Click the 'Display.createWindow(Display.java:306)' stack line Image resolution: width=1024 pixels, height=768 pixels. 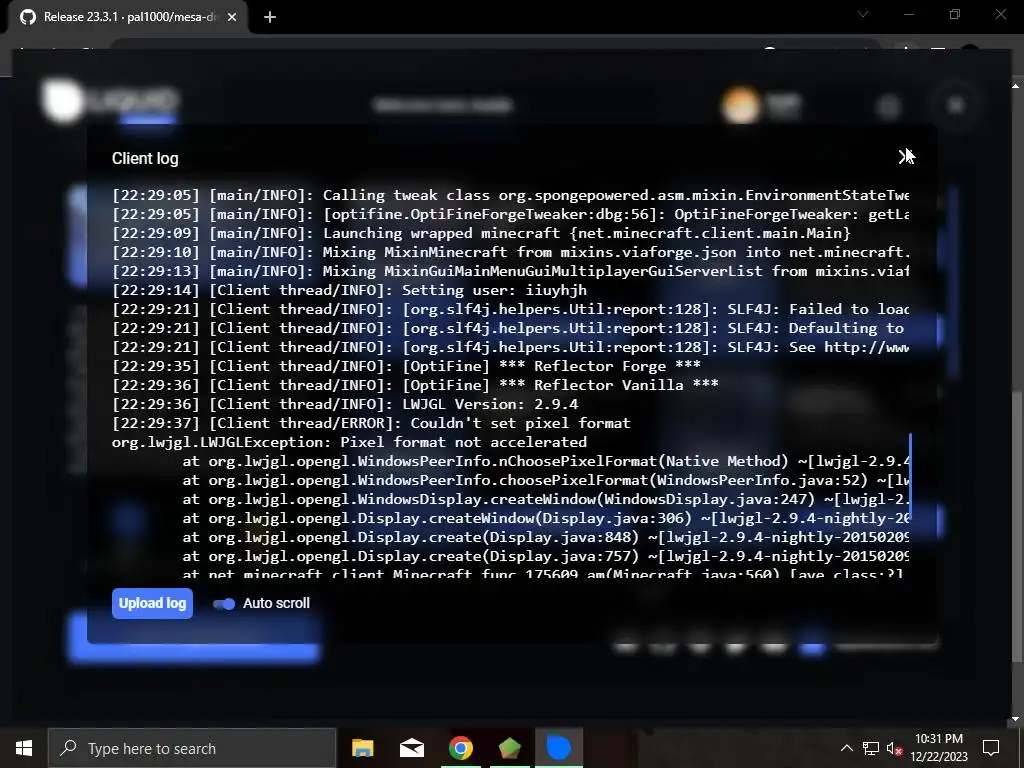pos(546,519)
